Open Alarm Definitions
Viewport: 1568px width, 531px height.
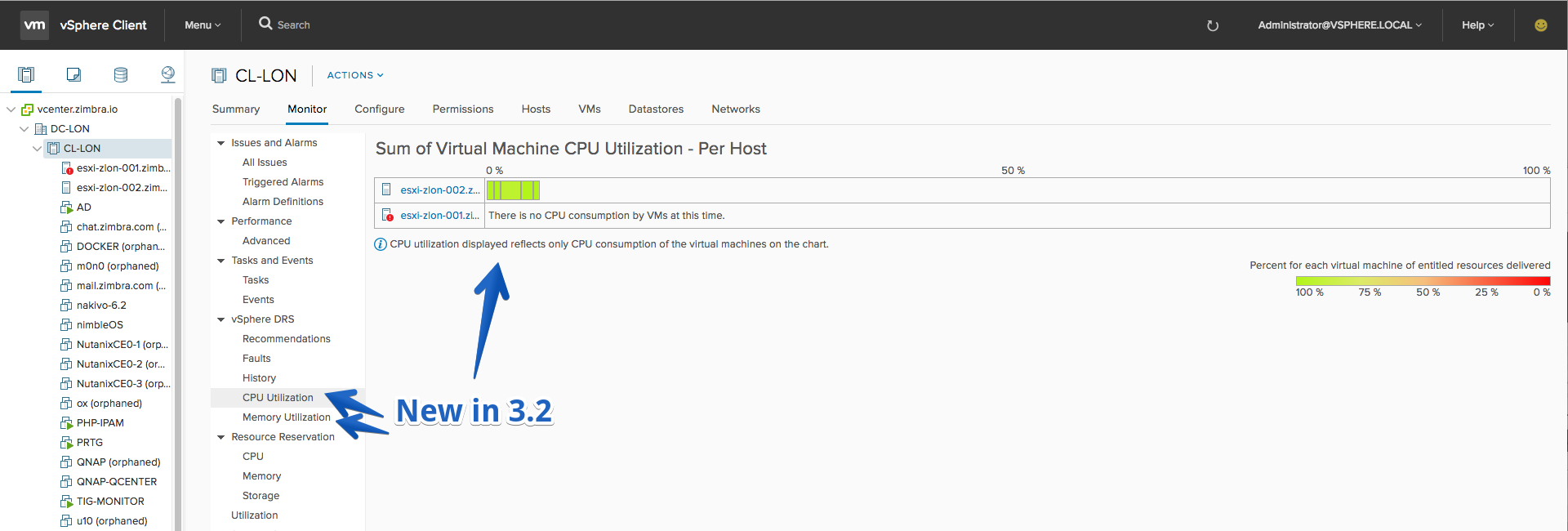283,202
